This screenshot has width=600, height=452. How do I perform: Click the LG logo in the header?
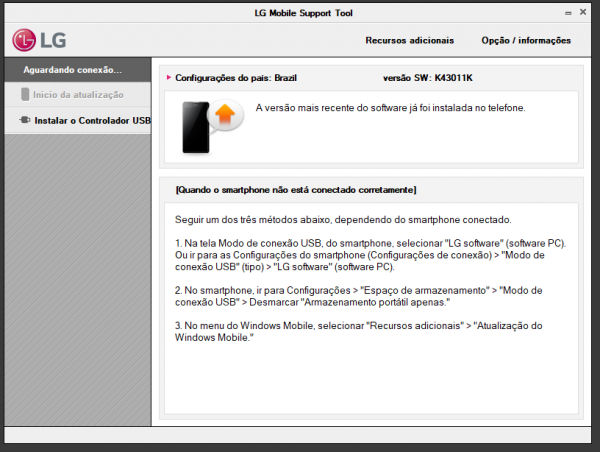39,40
